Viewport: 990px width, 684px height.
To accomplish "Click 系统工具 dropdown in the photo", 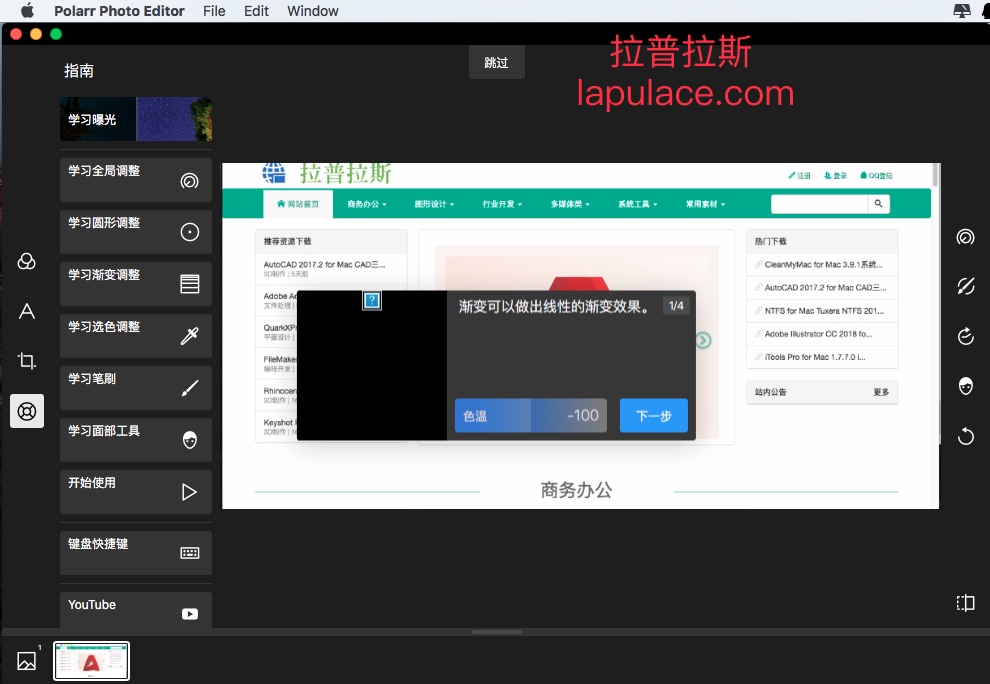I will pos(638,204).
